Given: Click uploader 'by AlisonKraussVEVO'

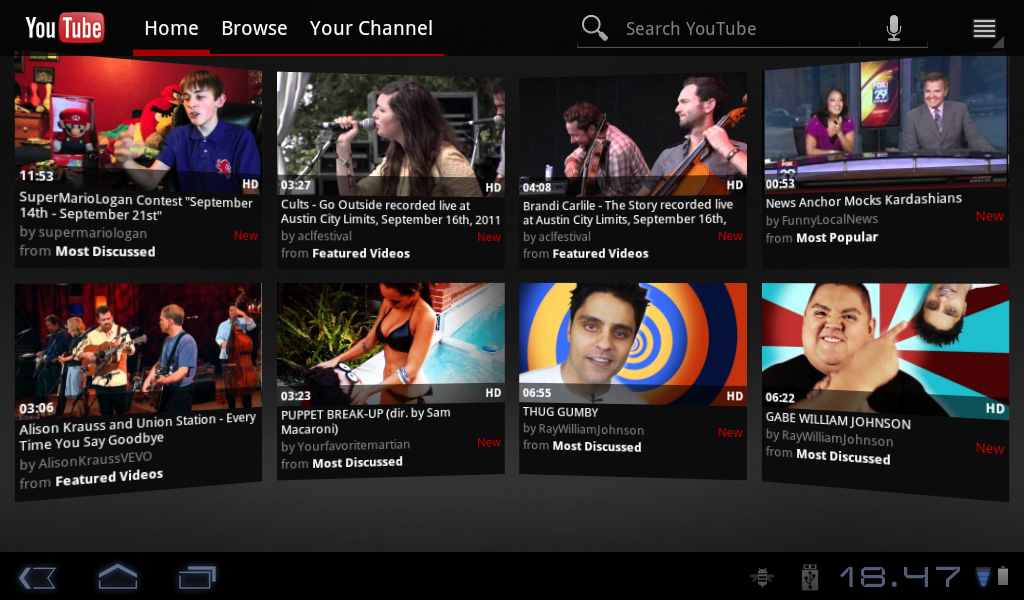Looking at the screenshot, I should pyautogui.click(x=85, y=460).
